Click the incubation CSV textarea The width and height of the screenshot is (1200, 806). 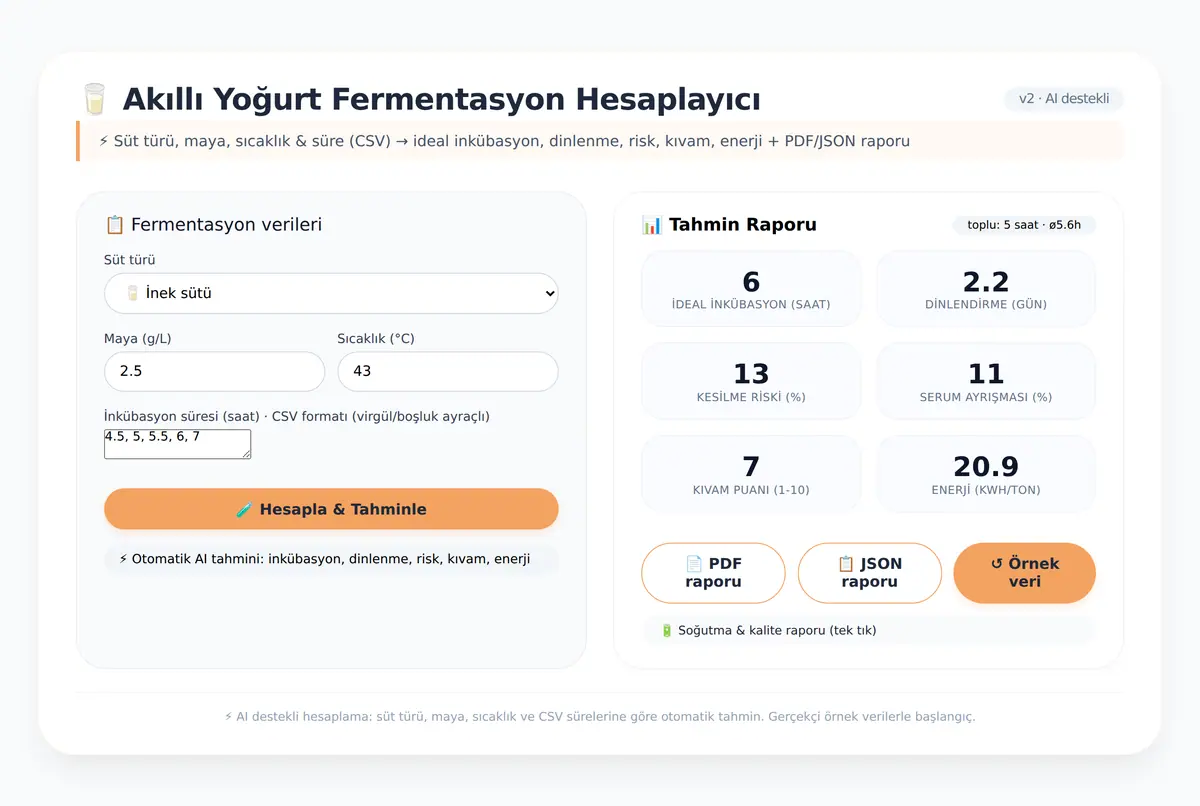click(x=177, y=444)
